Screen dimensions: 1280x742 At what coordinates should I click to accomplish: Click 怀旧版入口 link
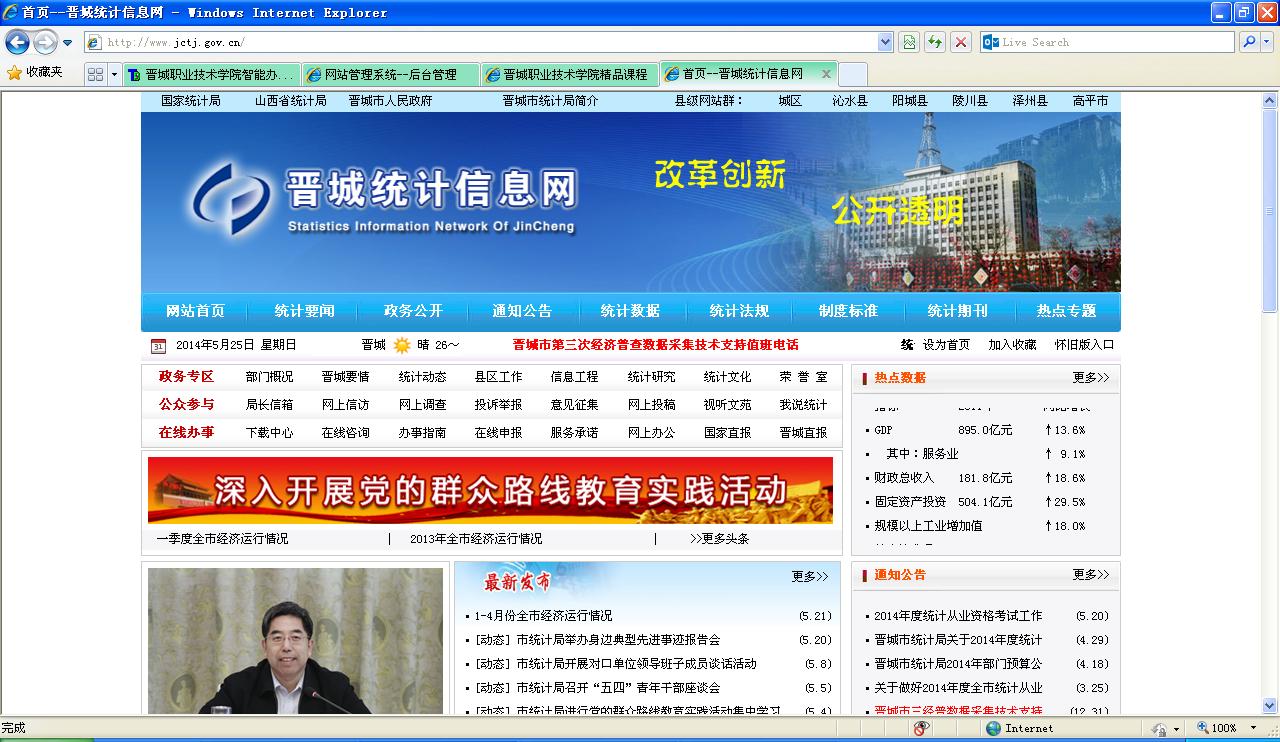coord(1084,345)
